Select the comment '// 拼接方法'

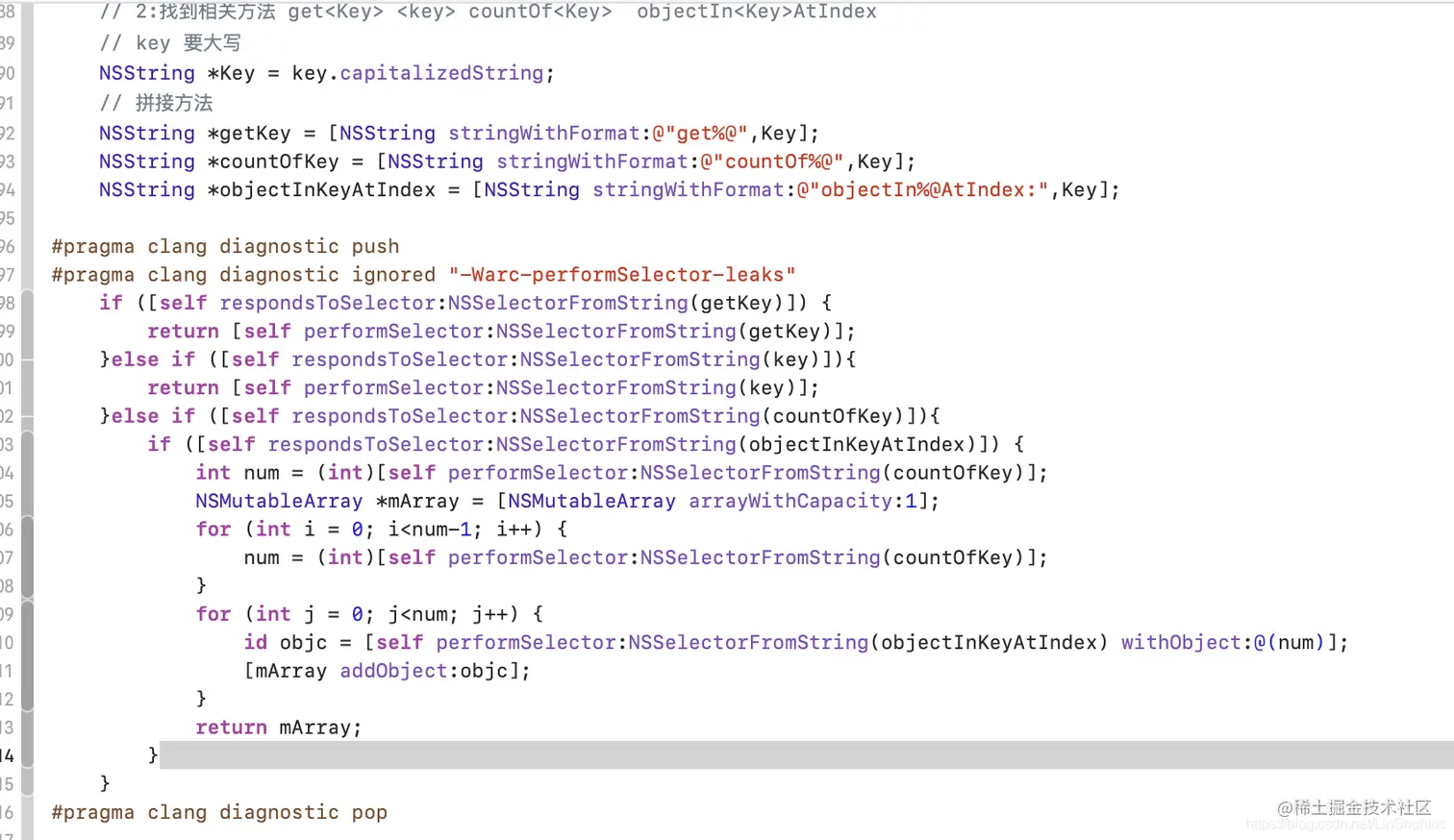156,103
